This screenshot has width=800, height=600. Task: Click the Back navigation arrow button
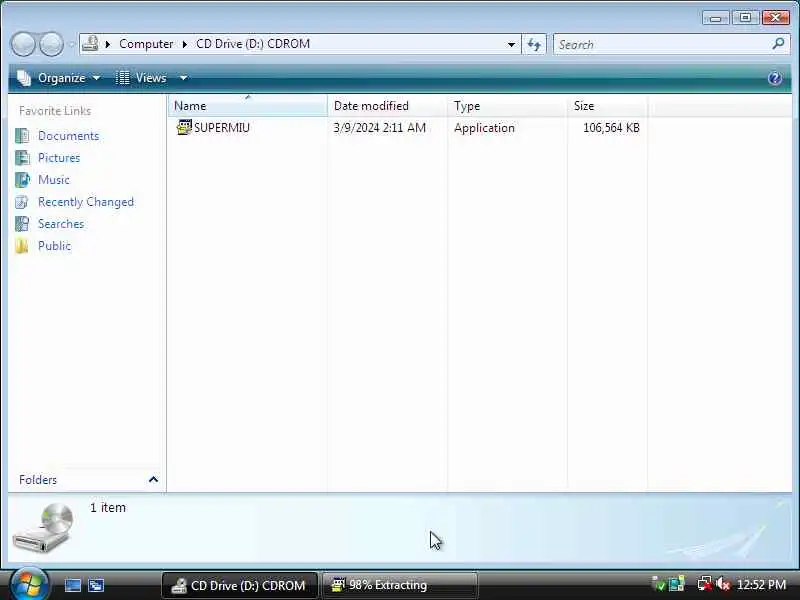(23, 44)
